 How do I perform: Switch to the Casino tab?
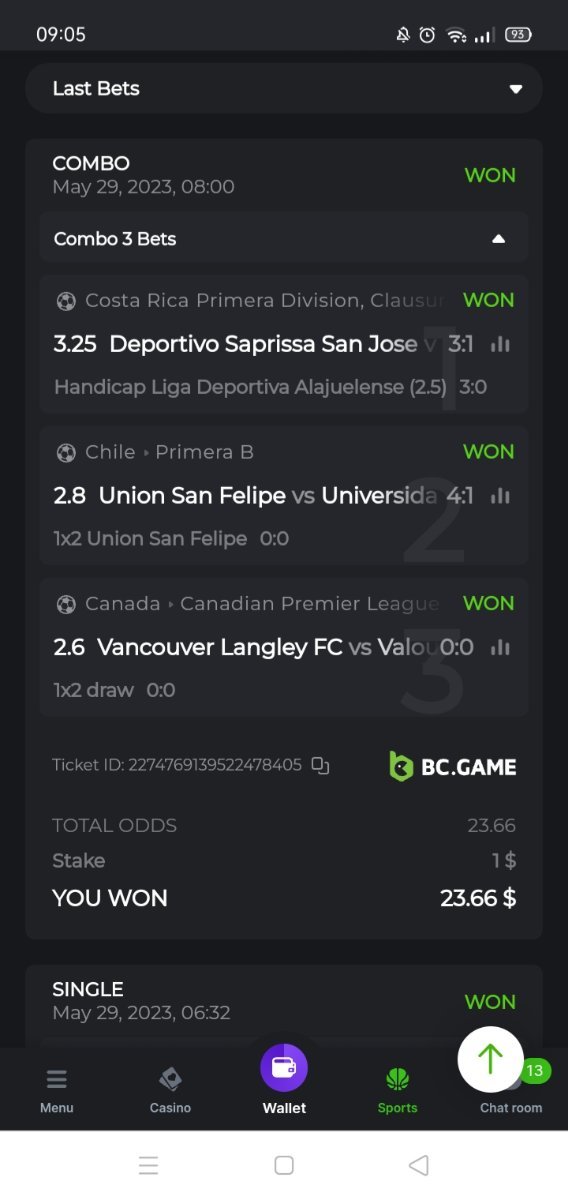[170, 1091]
